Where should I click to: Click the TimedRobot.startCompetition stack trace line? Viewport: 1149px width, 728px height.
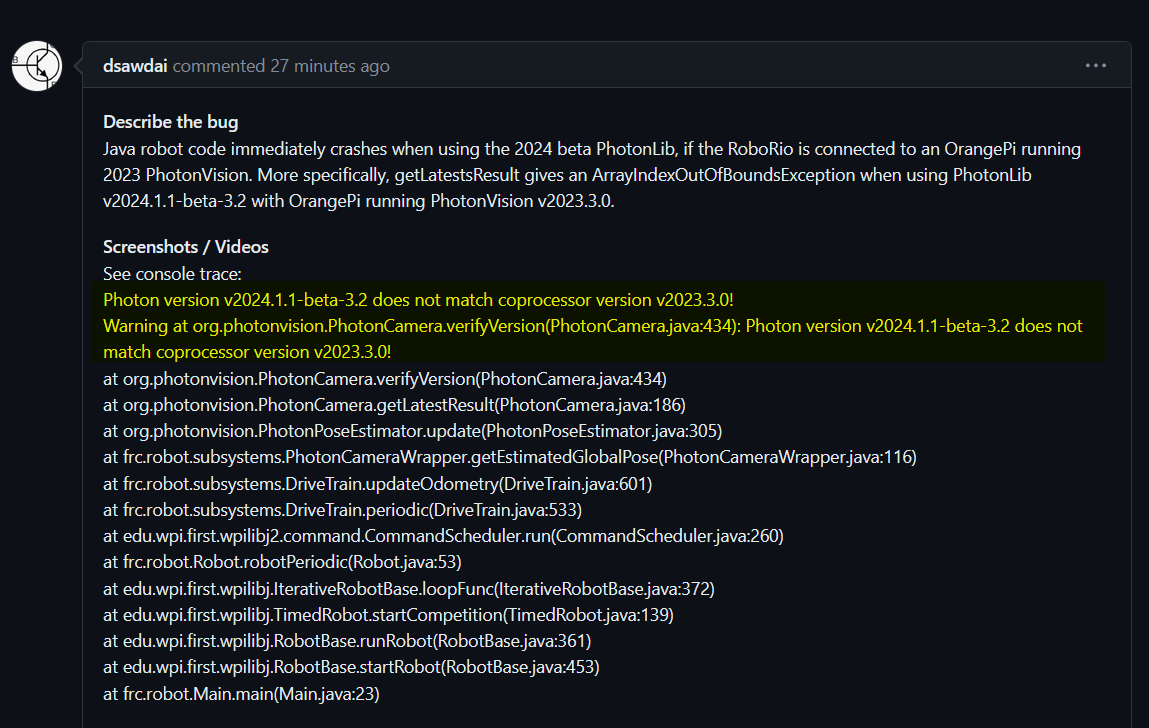click(388, 614)
